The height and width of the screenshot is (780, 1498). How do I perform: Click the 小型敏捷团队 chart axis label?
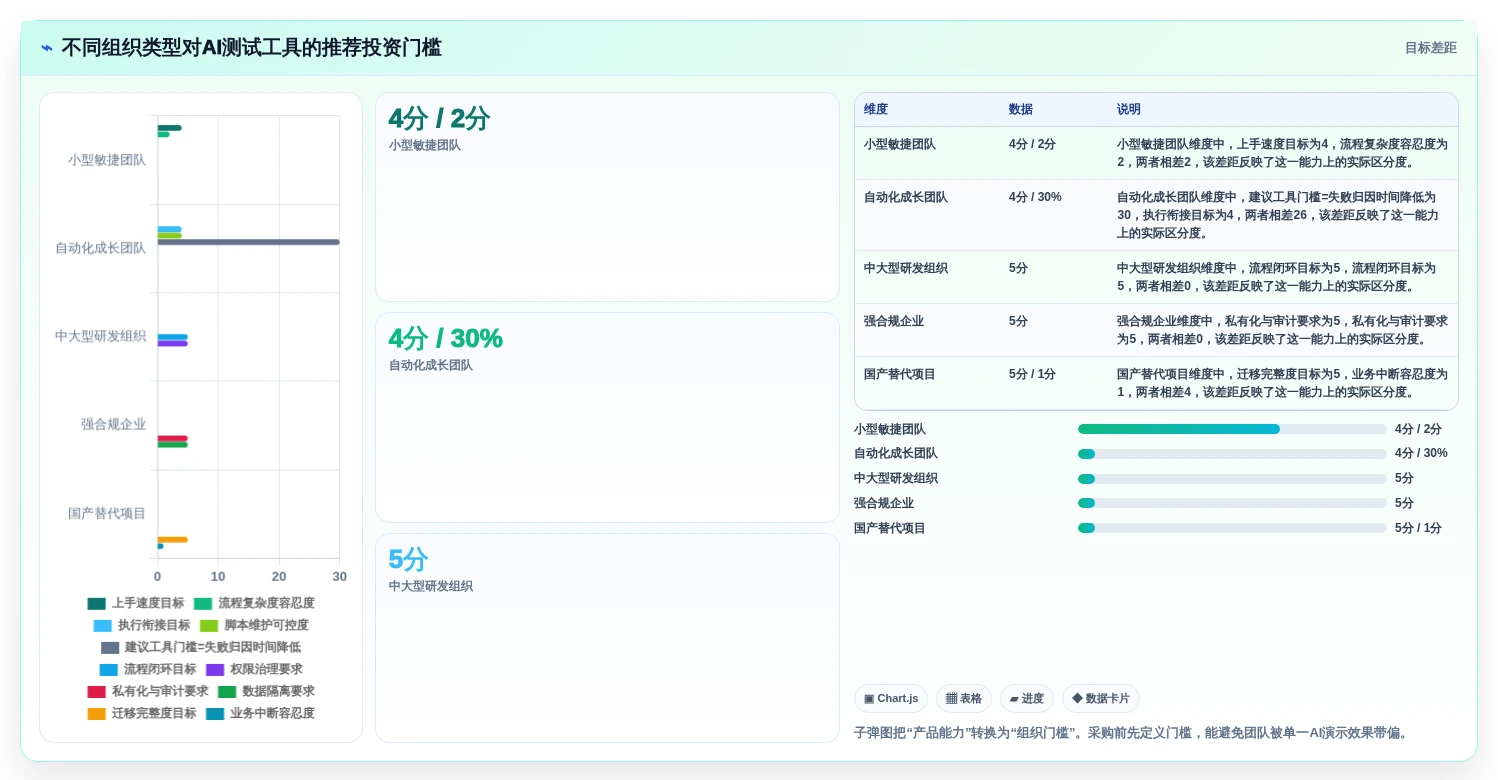[x=107, y=159]
